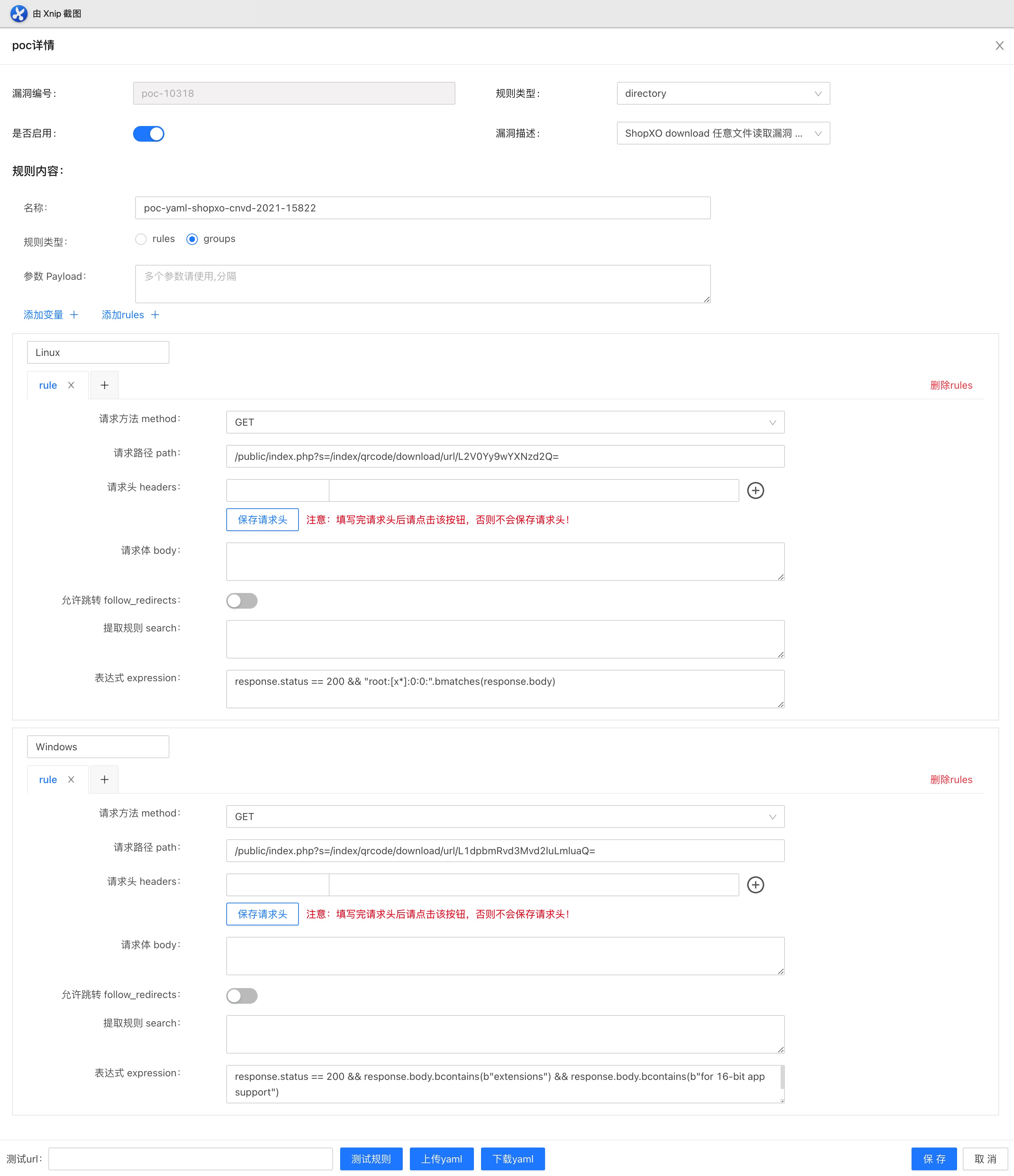Image resolution: width=1014 pixels, height=1176 pixels.
Task: Toggle the 是否启用 switch off
Action: pos(149,134)
